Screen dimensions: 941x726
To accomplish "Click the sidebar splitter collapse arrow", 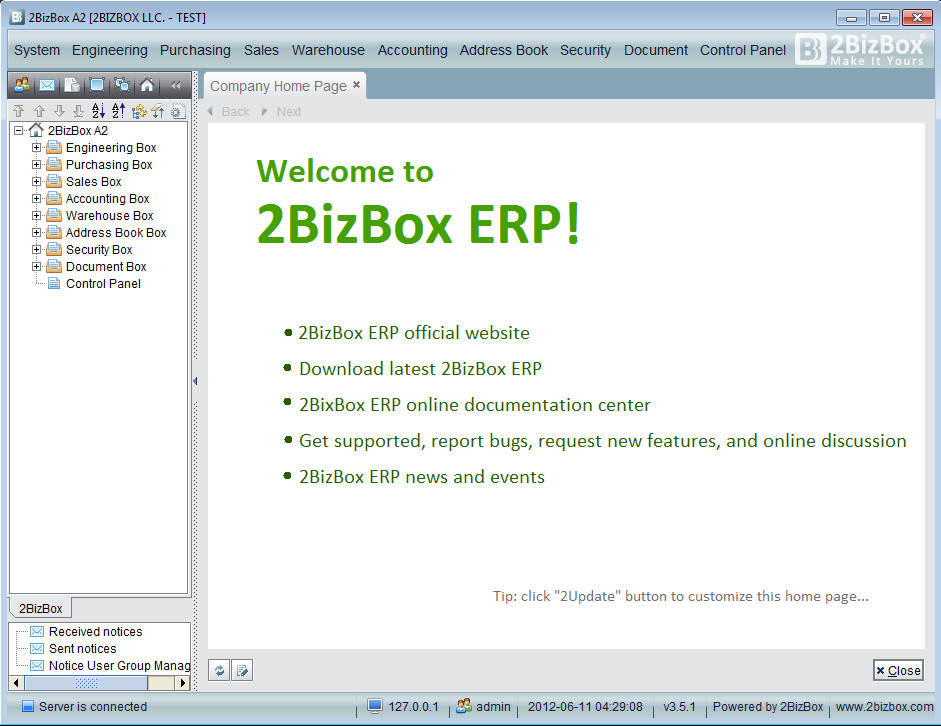I will pos(195,381).
